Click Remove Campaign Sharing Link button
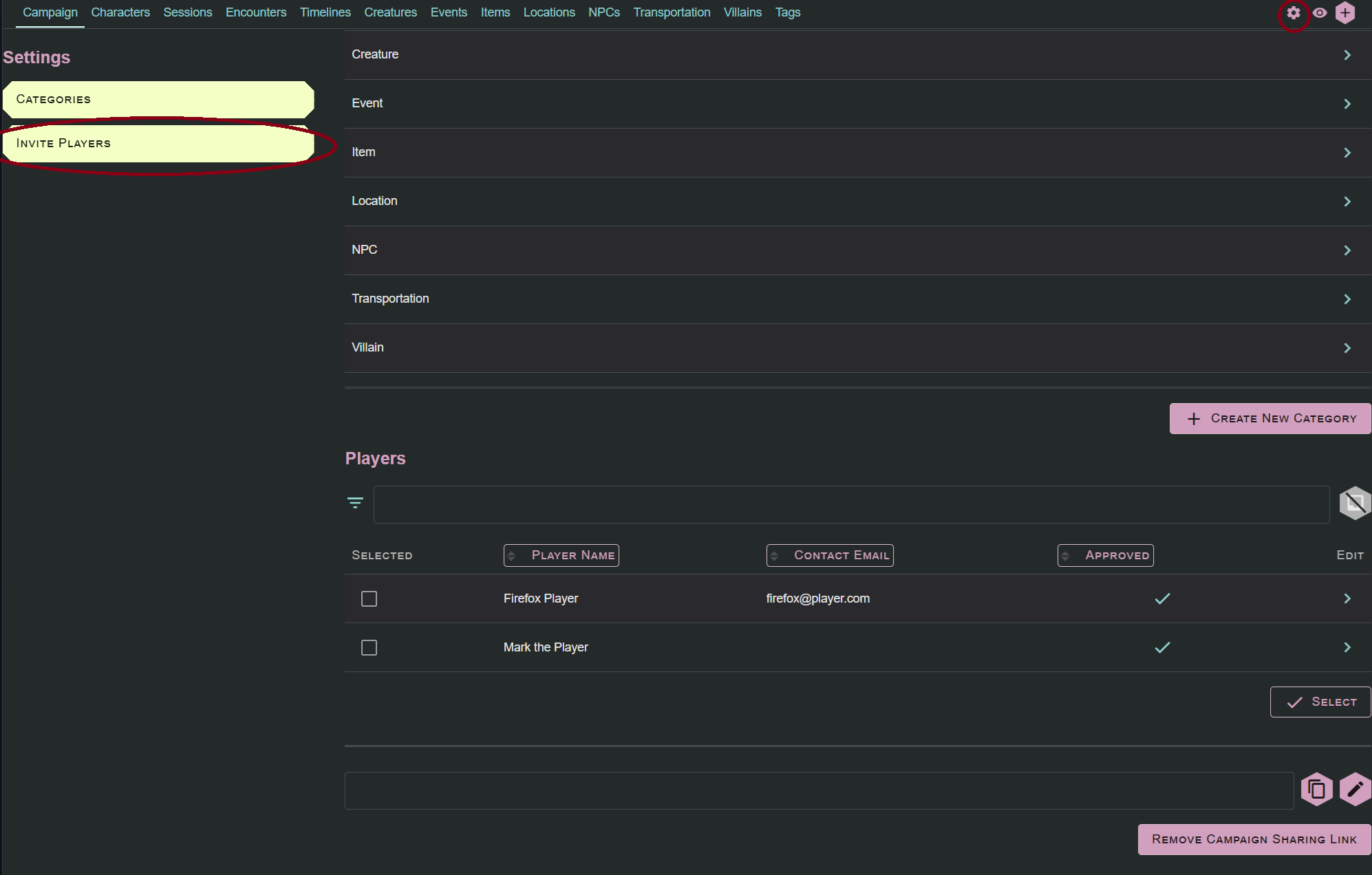The image size is (1372, 875). [1254, 839]
